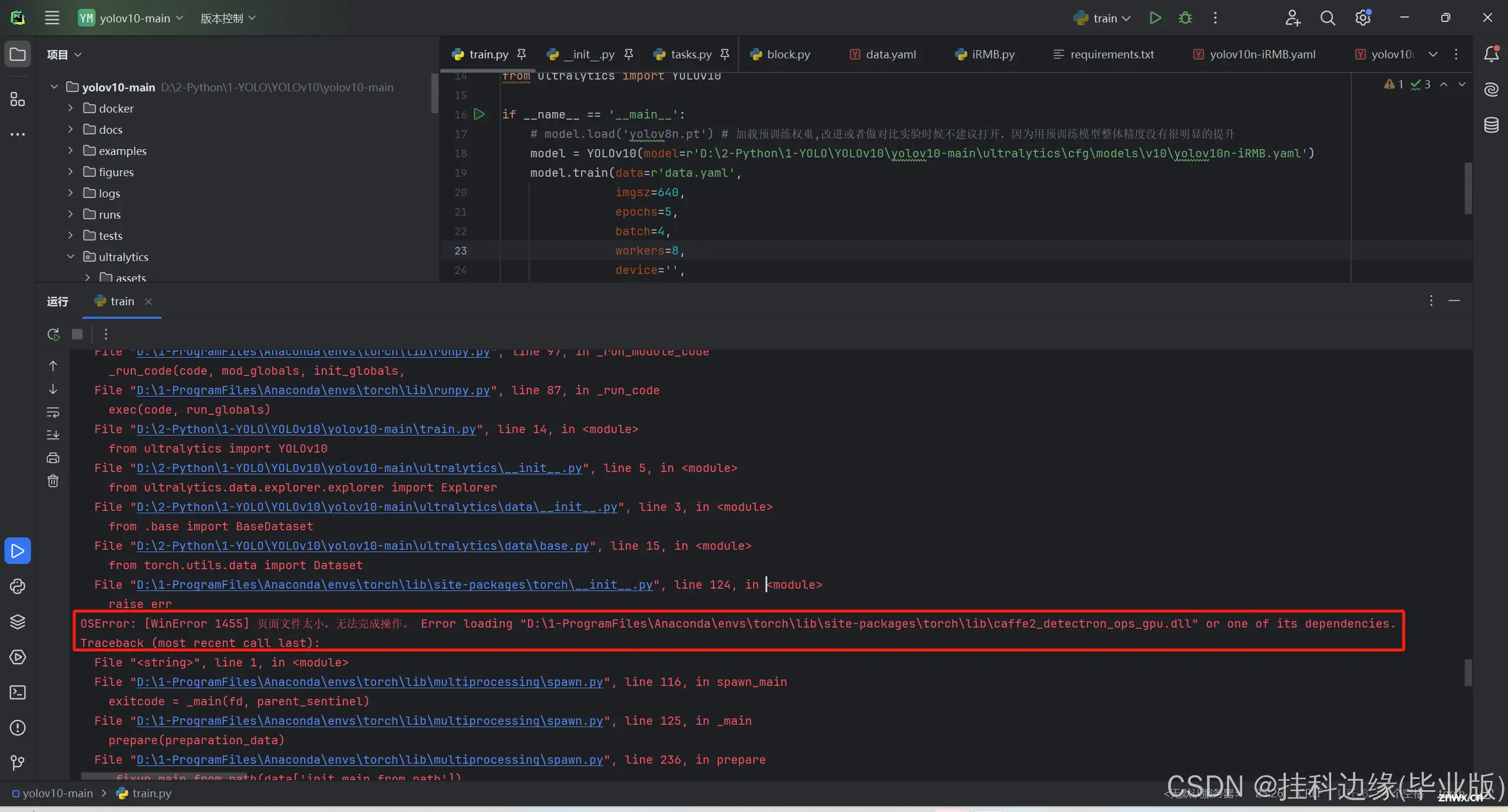
Task: Switch to yolov10n-iRMB.yaml tab
Action: click(x=1255, y=54)
